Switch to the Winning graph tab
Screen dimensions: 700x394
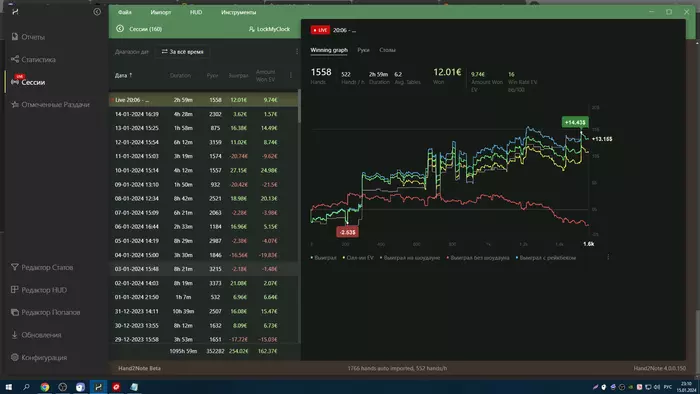click(x=329, y=50)
